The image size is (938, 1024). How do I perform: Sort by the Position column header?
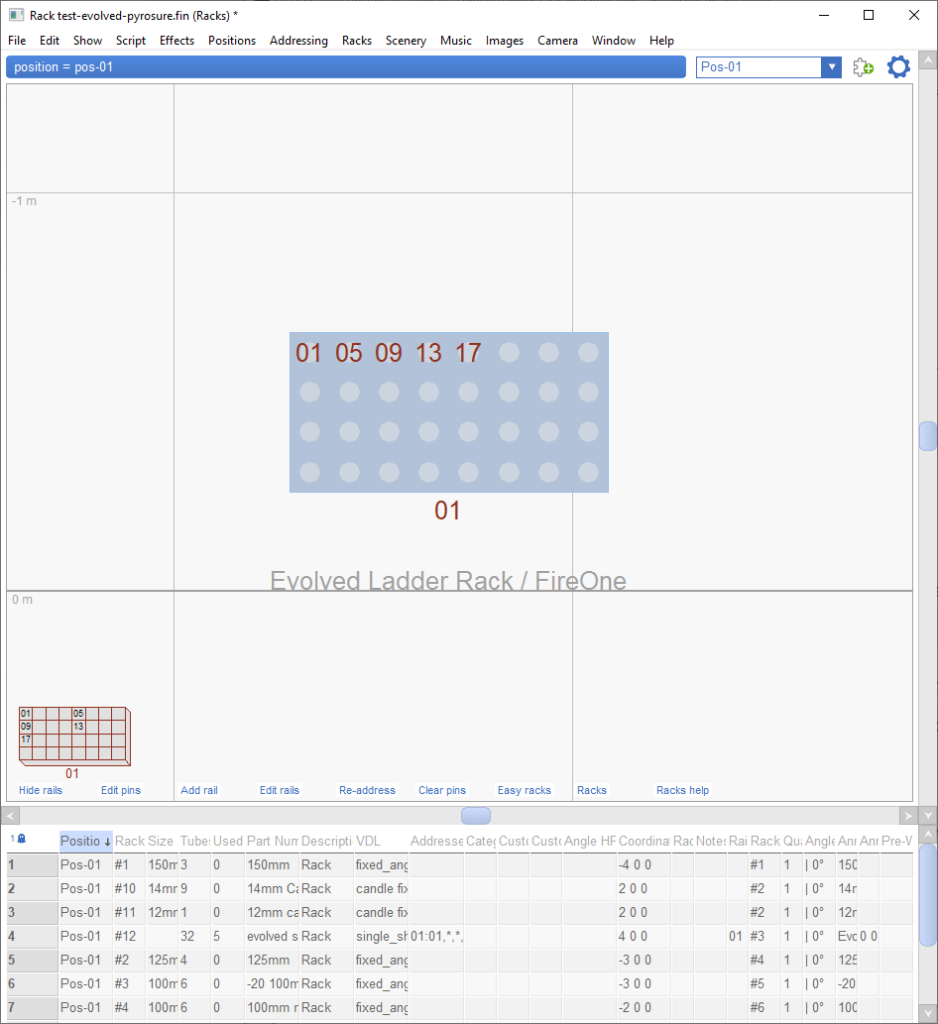pos(85,841)
